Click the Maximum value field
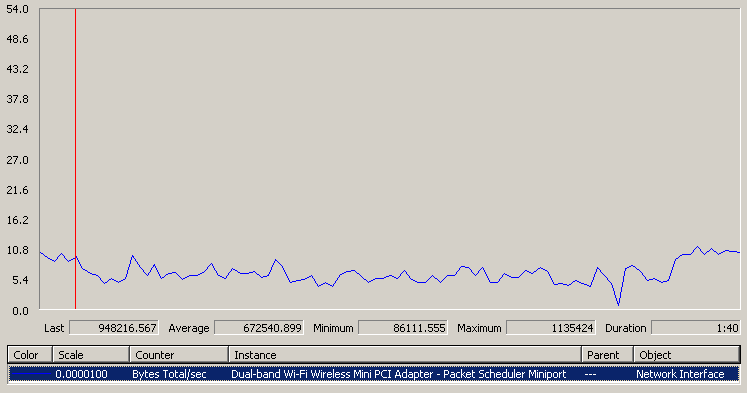The height and width of the screenshot is (393, 747). 551,328
